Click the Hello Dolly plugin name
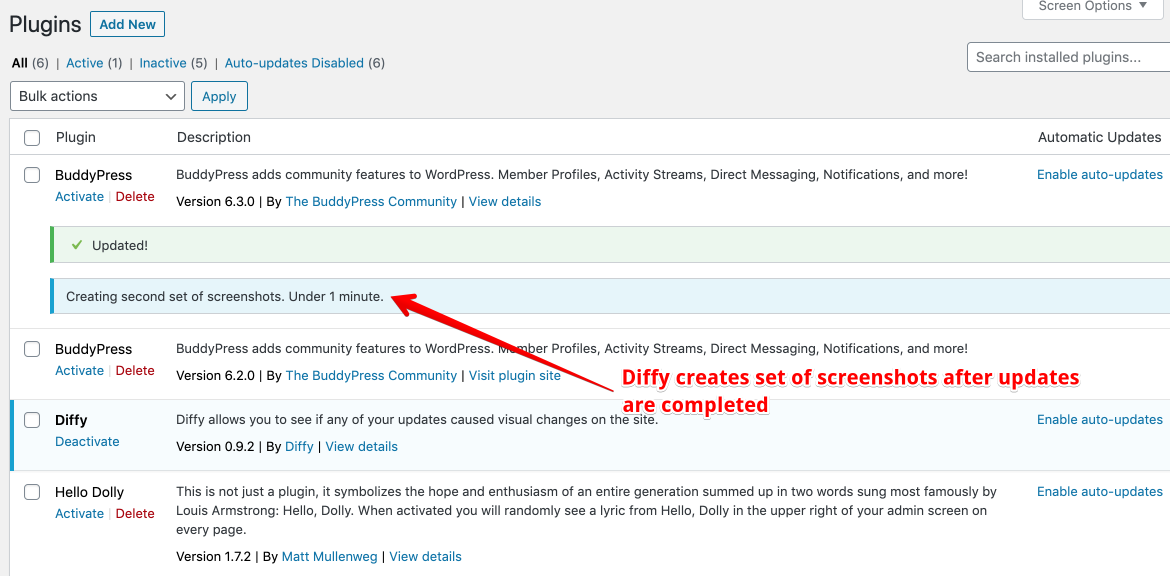 point(90,492)
